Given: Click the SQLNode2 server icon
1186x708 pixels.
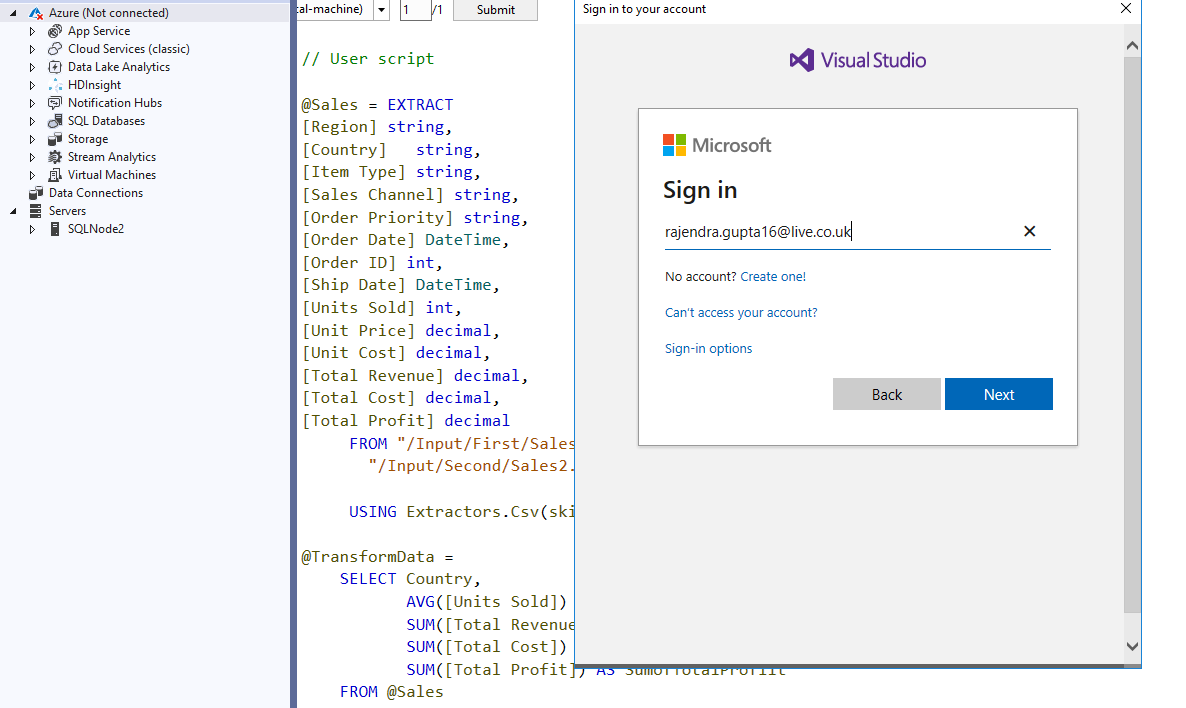Looking at the screenshot, I should pos(54,229).
